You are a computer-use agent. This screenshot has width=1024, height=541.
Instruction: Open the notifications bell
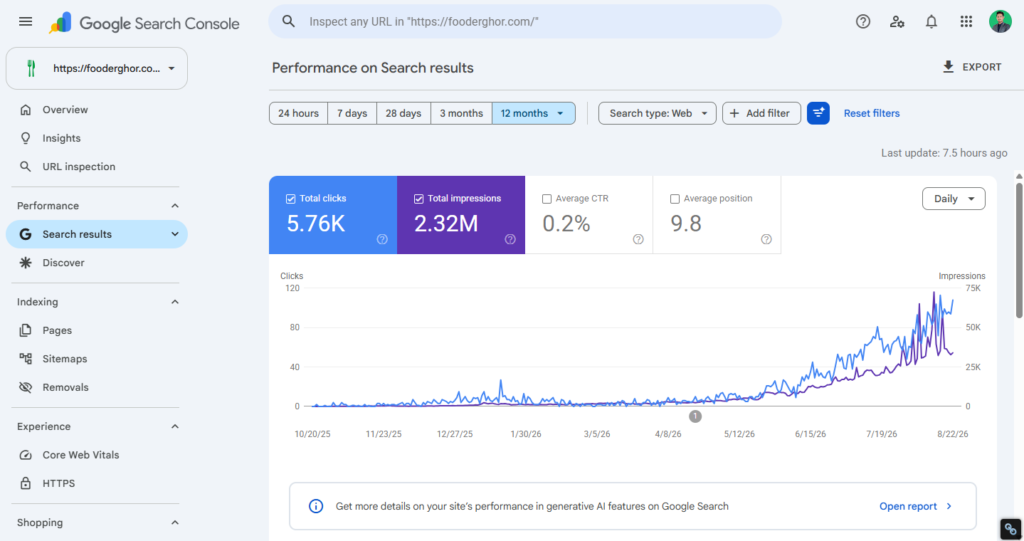[x=931, y=22]
